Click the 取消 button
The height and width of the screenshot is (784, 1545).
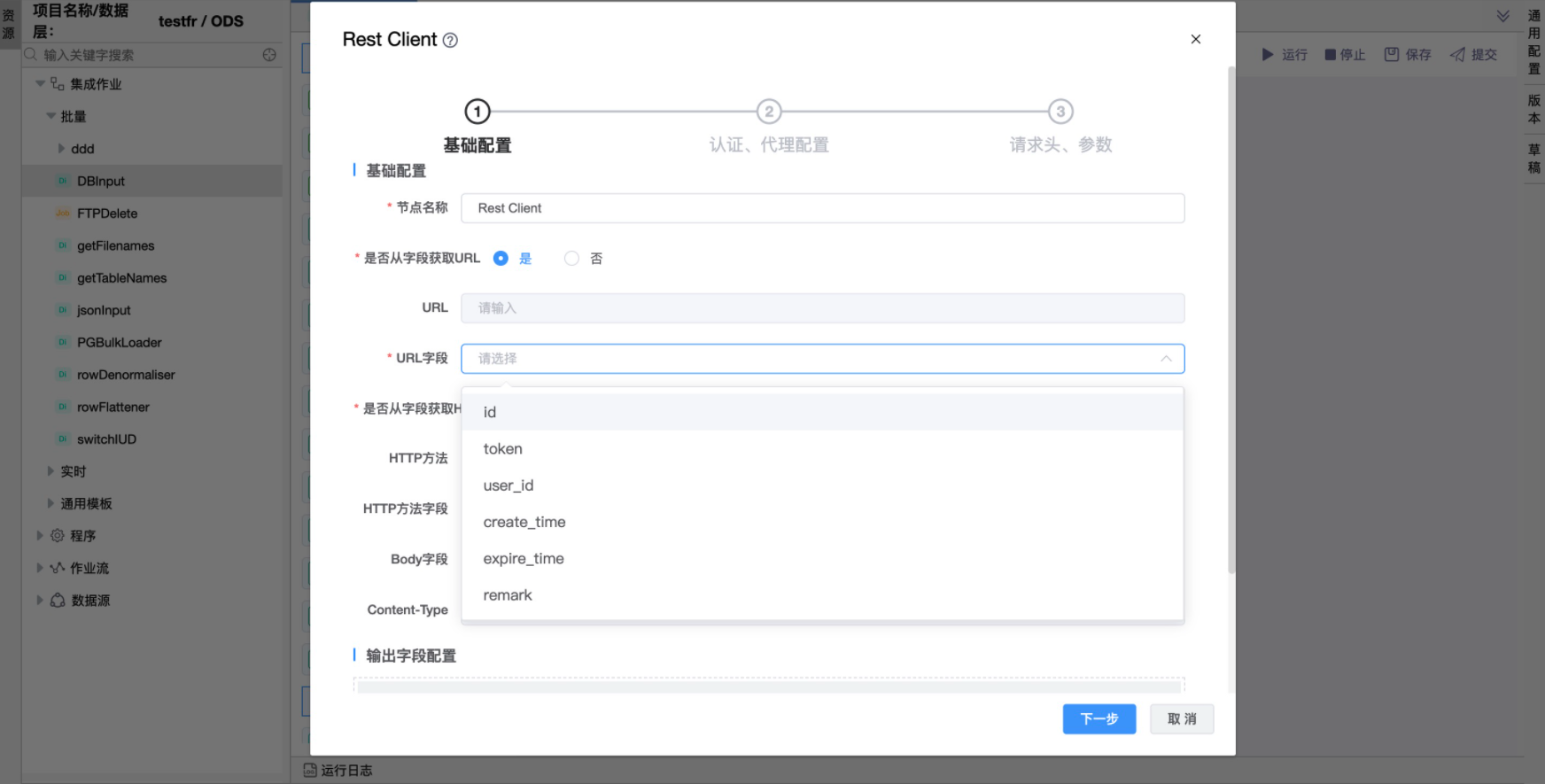[1181, 718]
